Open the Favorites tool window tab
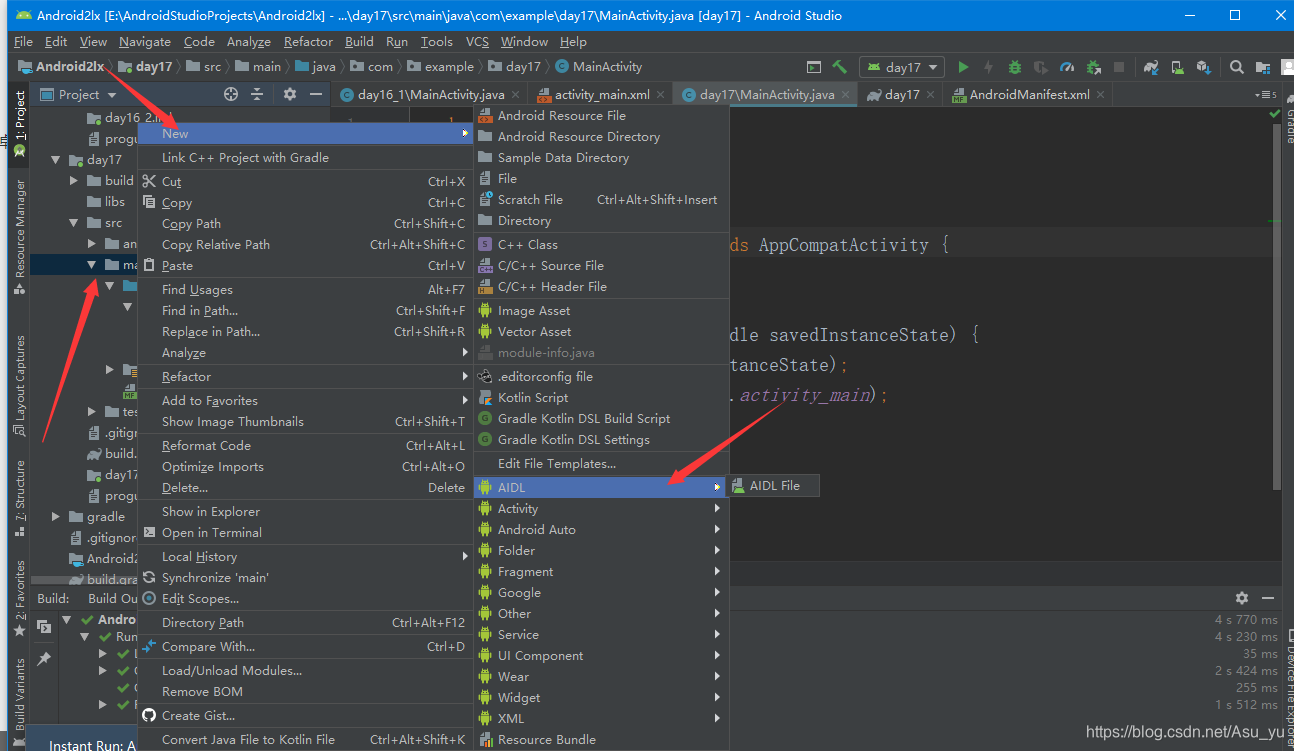Viewport: 1294px width, 751px height. (19, 600)
